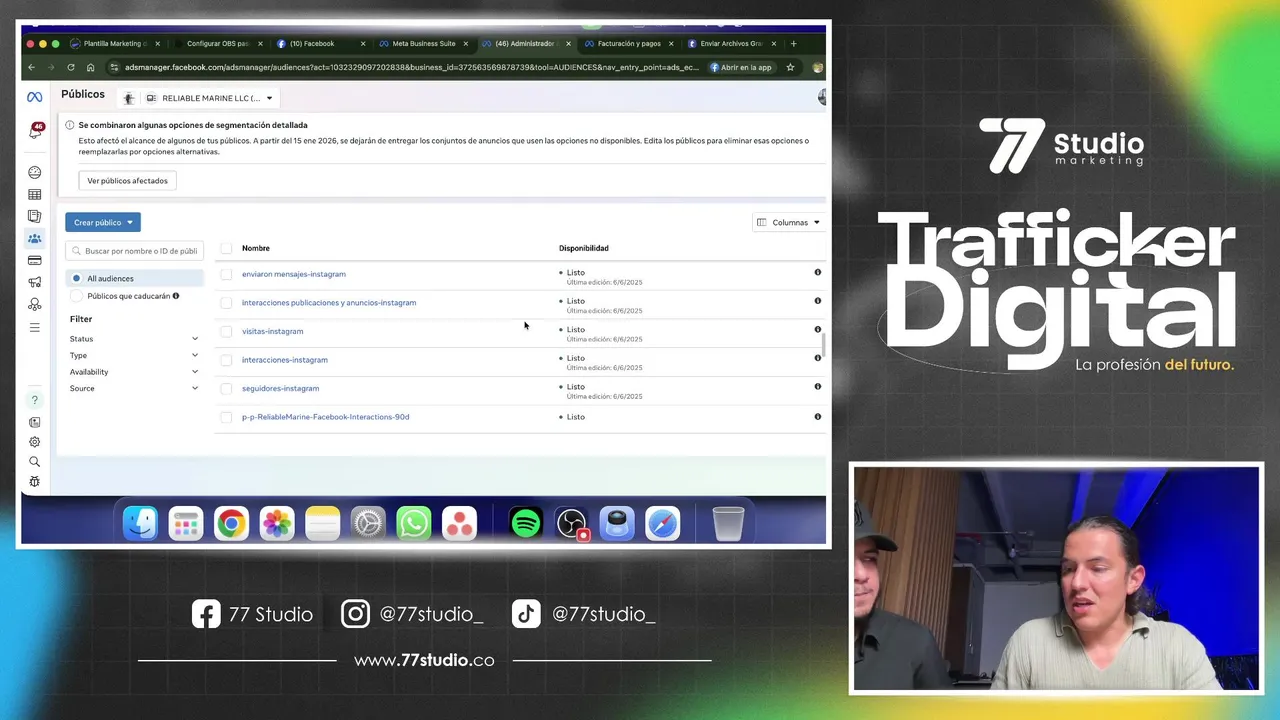
Task: Open the settings gear icon in sidebar
Action: (x=34, y=442)
